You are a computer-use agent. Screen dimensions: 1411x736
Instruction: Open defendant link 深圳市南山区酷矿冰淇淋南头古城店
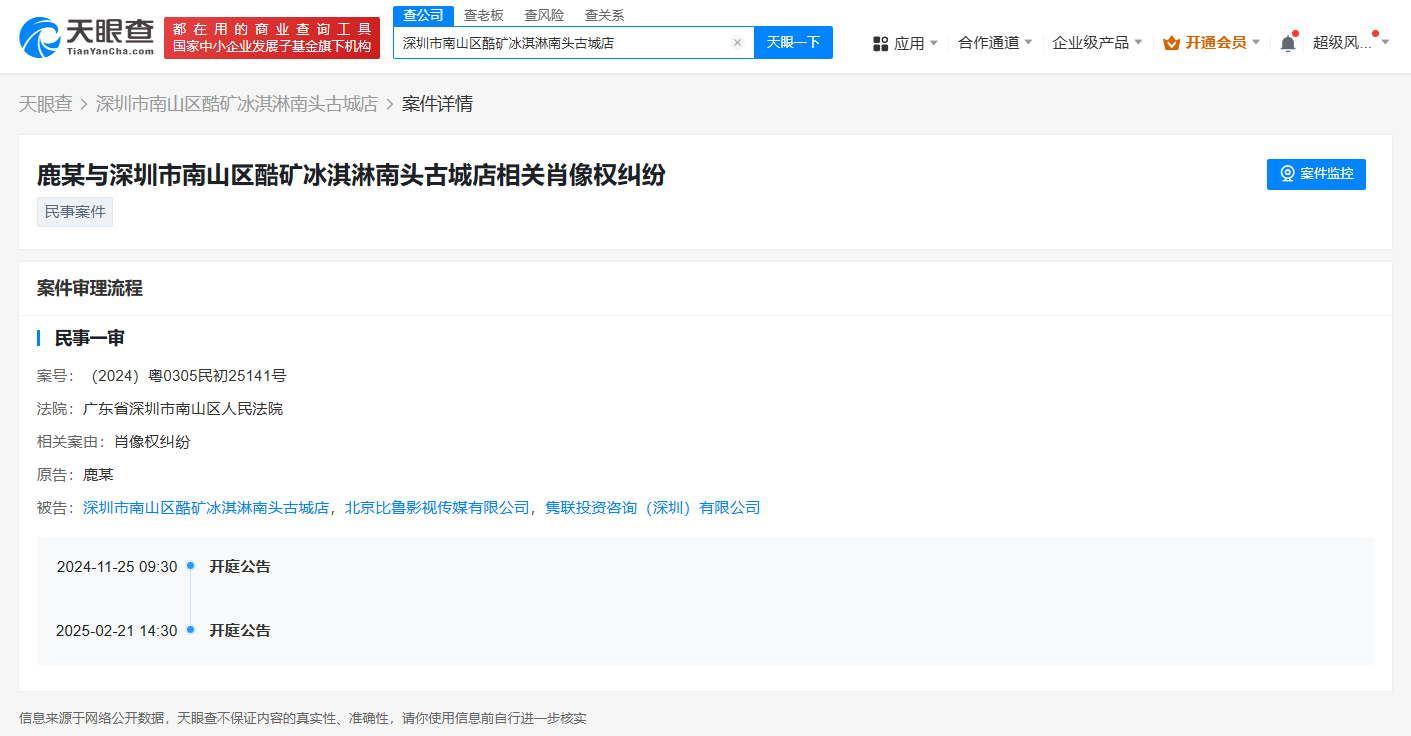pos(206,508)
